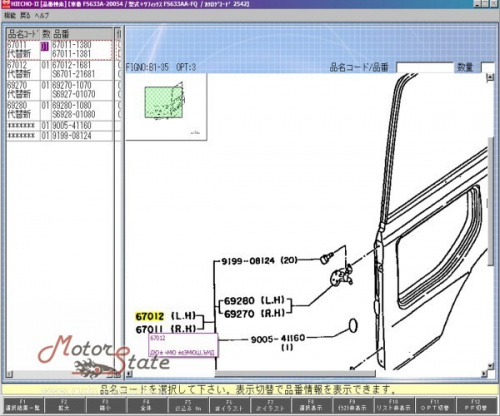
Task: Focus the 数量 quantity input field
Action: [x=488, y=68]
